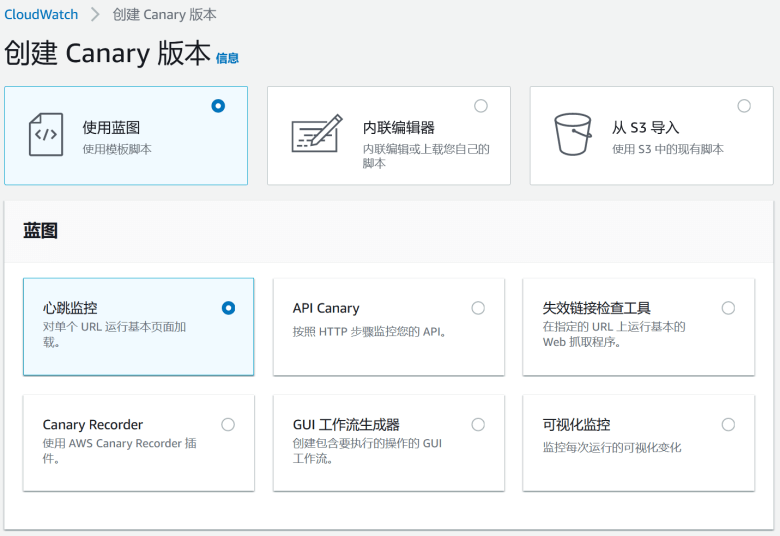Choose the 失效链接检查工具 radio button
Image resolution: width=780 pixels, height=536 pixels.
(x=728, y=308)
